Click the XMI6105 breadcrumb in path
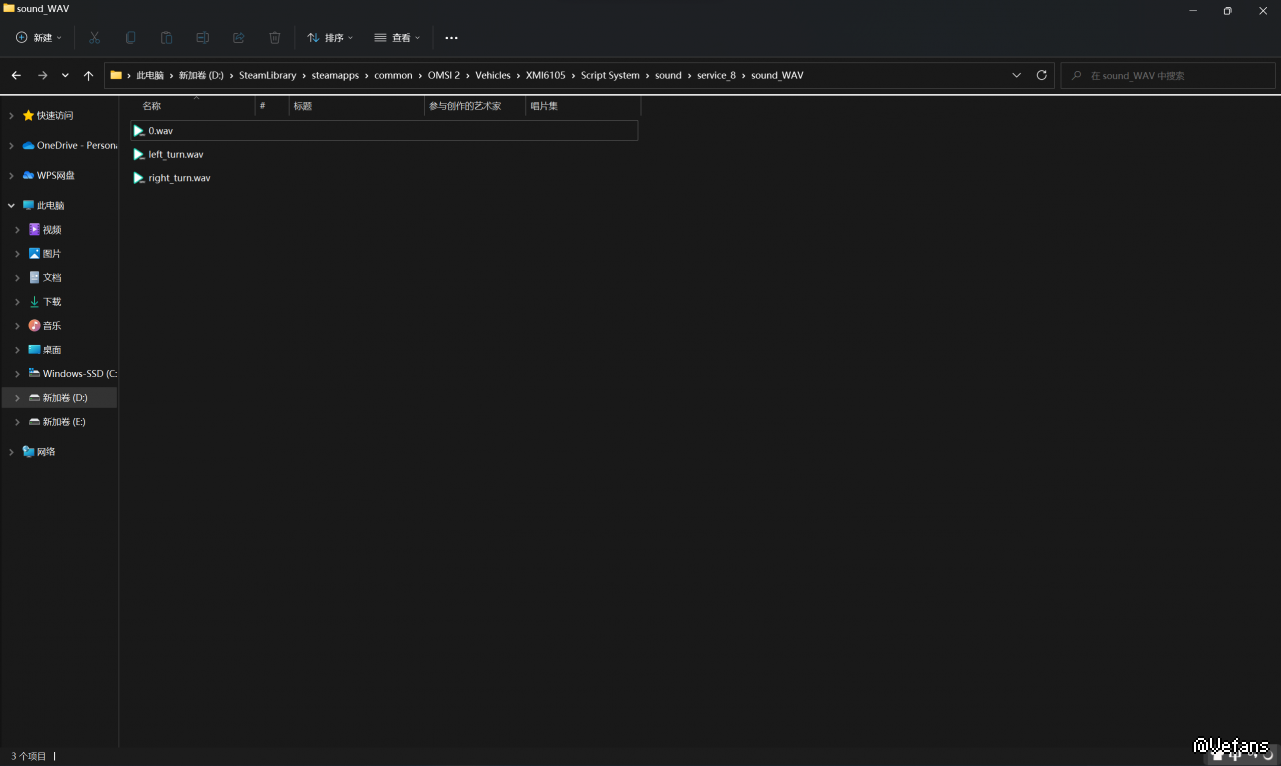 pos(545,76)
